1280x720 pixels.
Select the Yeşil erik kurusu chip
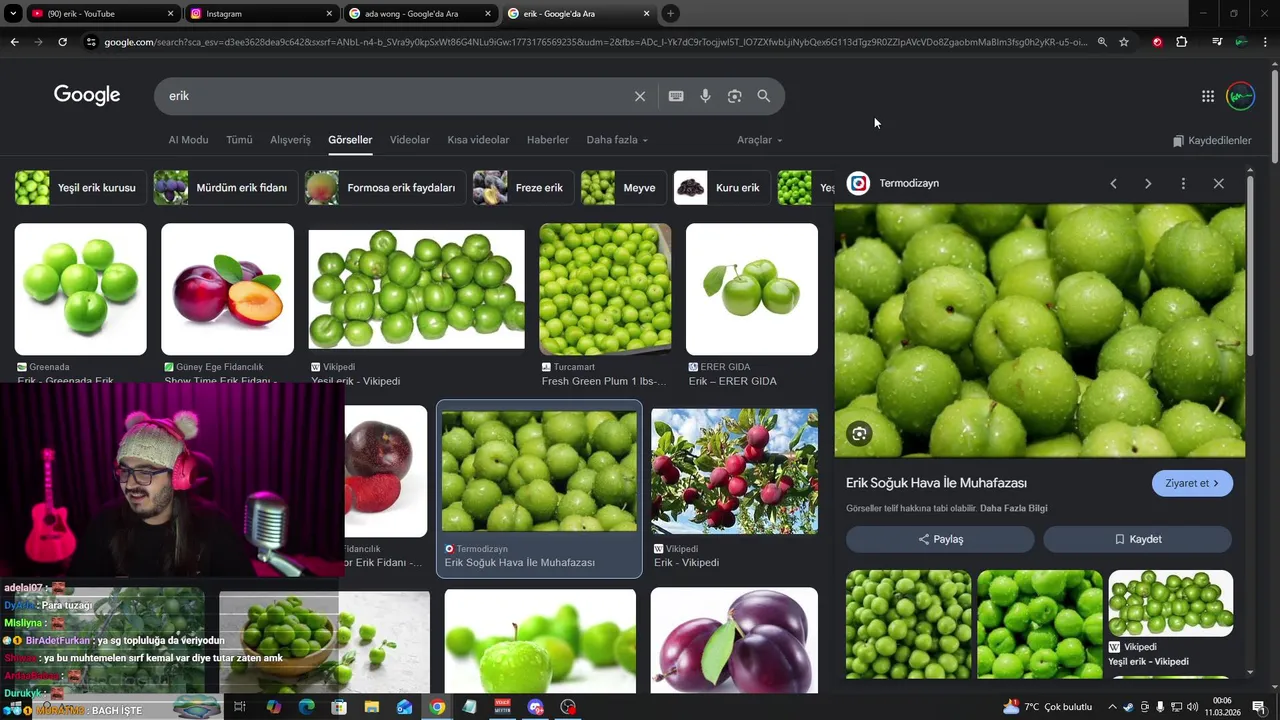click(x=80, y=188)
